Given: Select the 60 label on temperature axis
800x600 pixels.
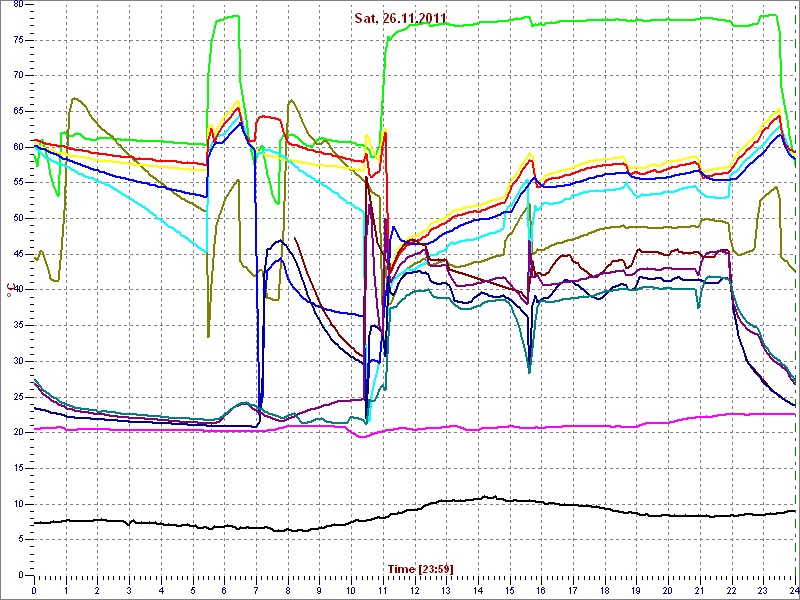Looking at the screenshot, I should 17,147.
